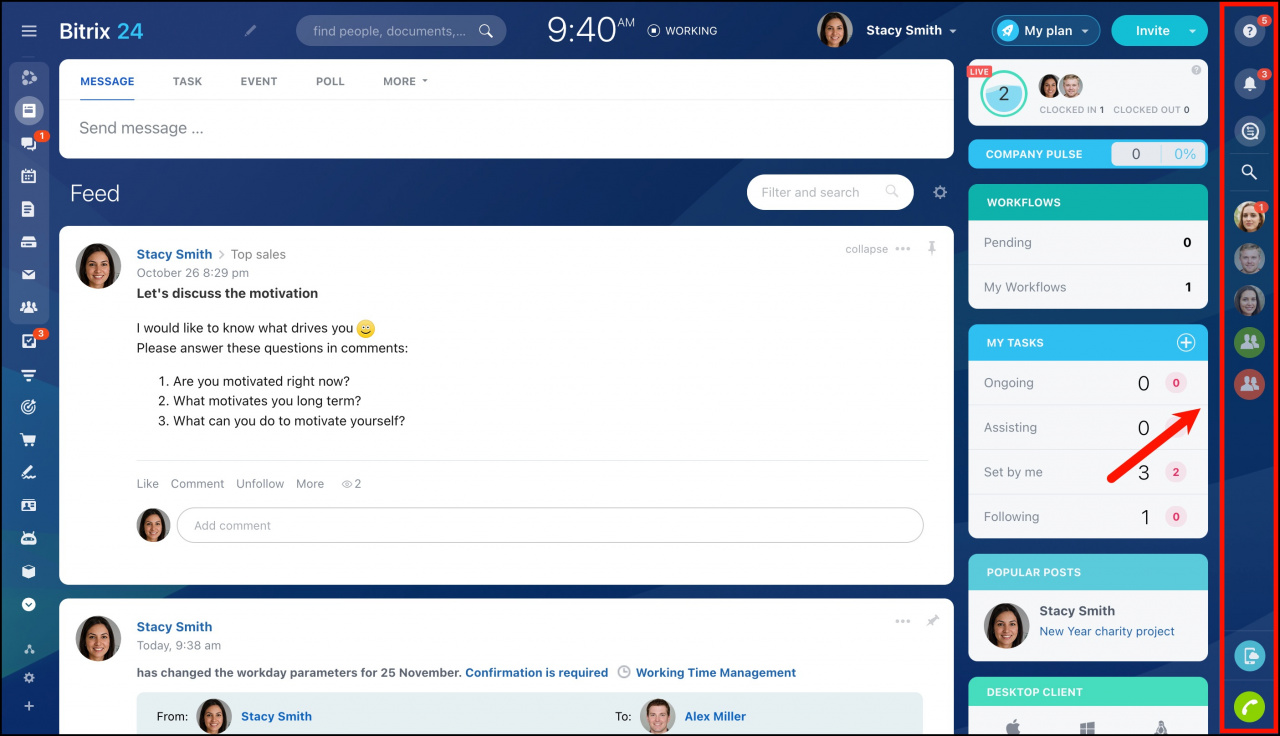The width and height of the screenshot is (1280, 736).
Task: Open the green phone dialer button
Action: [x=1249, y=707]
